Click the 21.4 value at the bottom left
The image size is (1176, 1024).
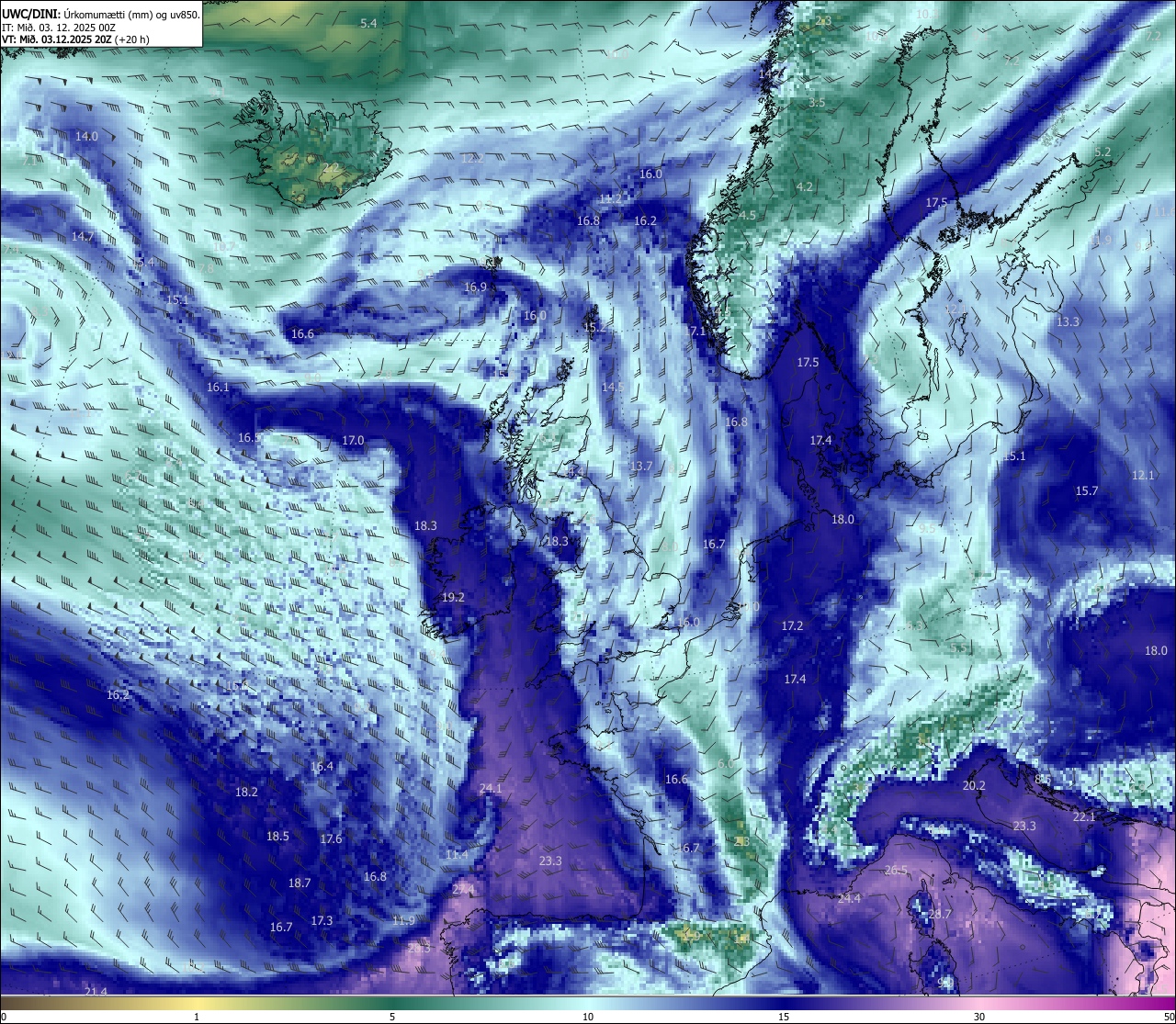[96, 991]
